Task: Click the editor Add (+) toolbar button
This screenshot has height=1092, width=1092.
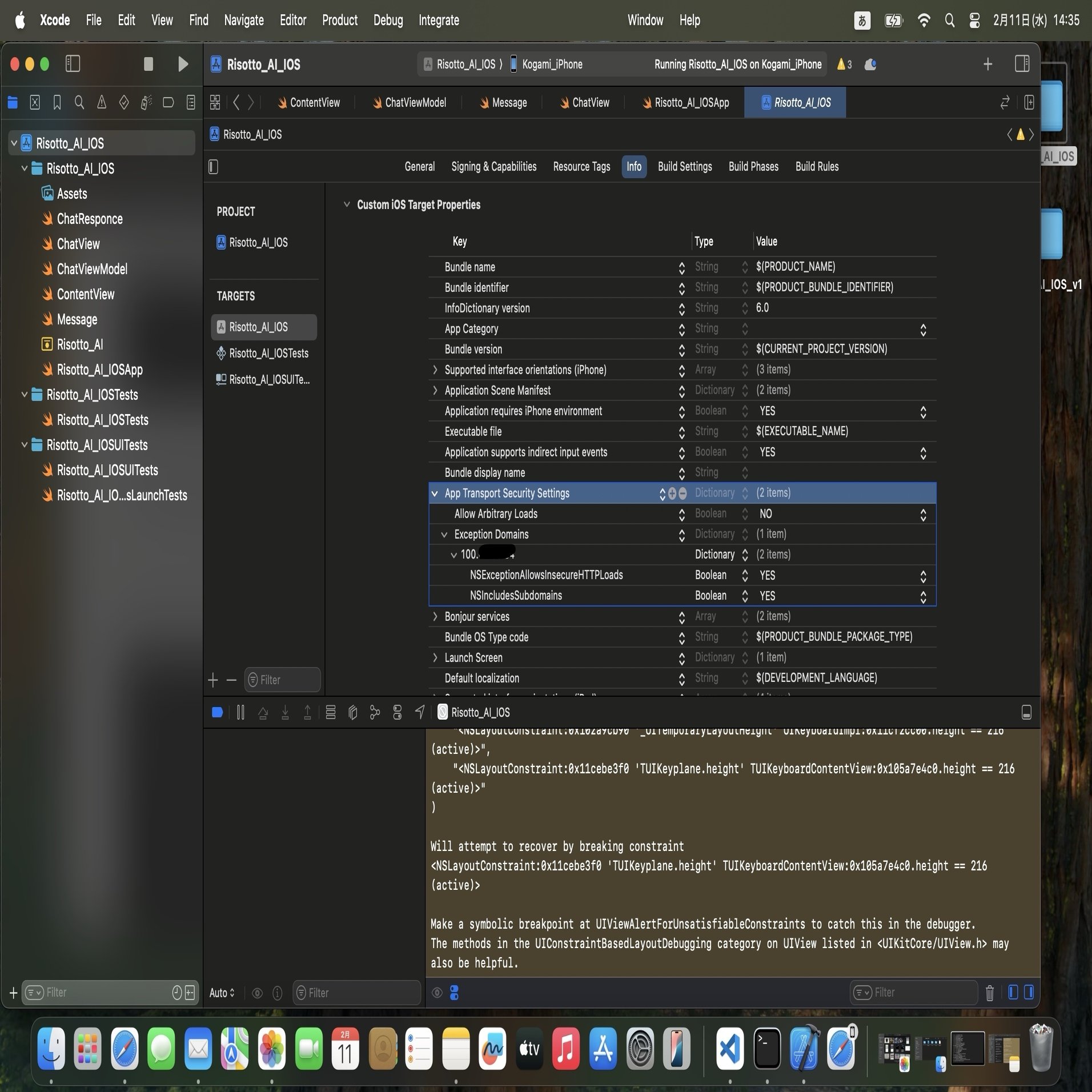Action: [x=987, y=64]
